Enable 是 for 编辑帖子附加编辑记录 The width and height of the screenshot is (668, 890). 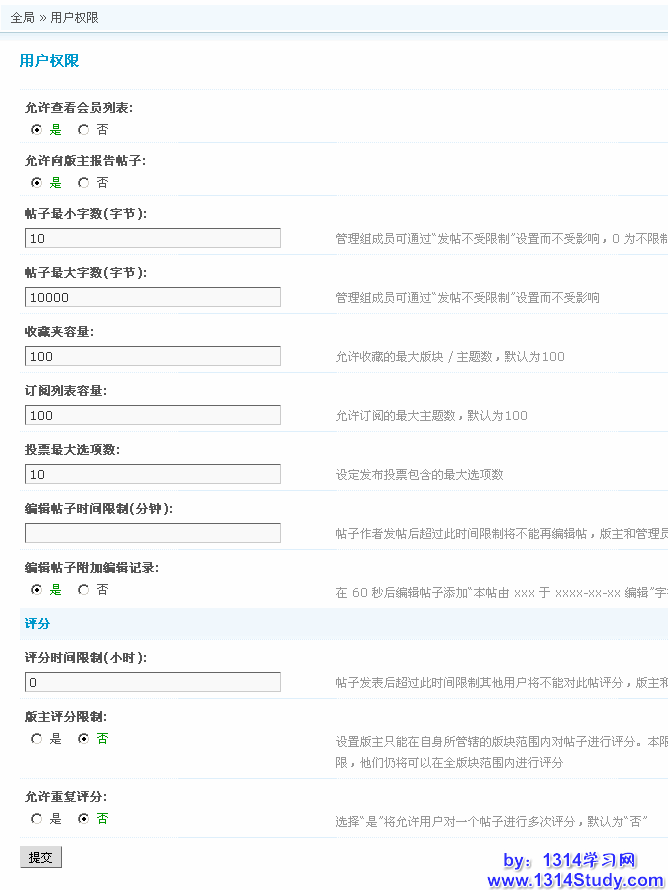coord(37,590)
